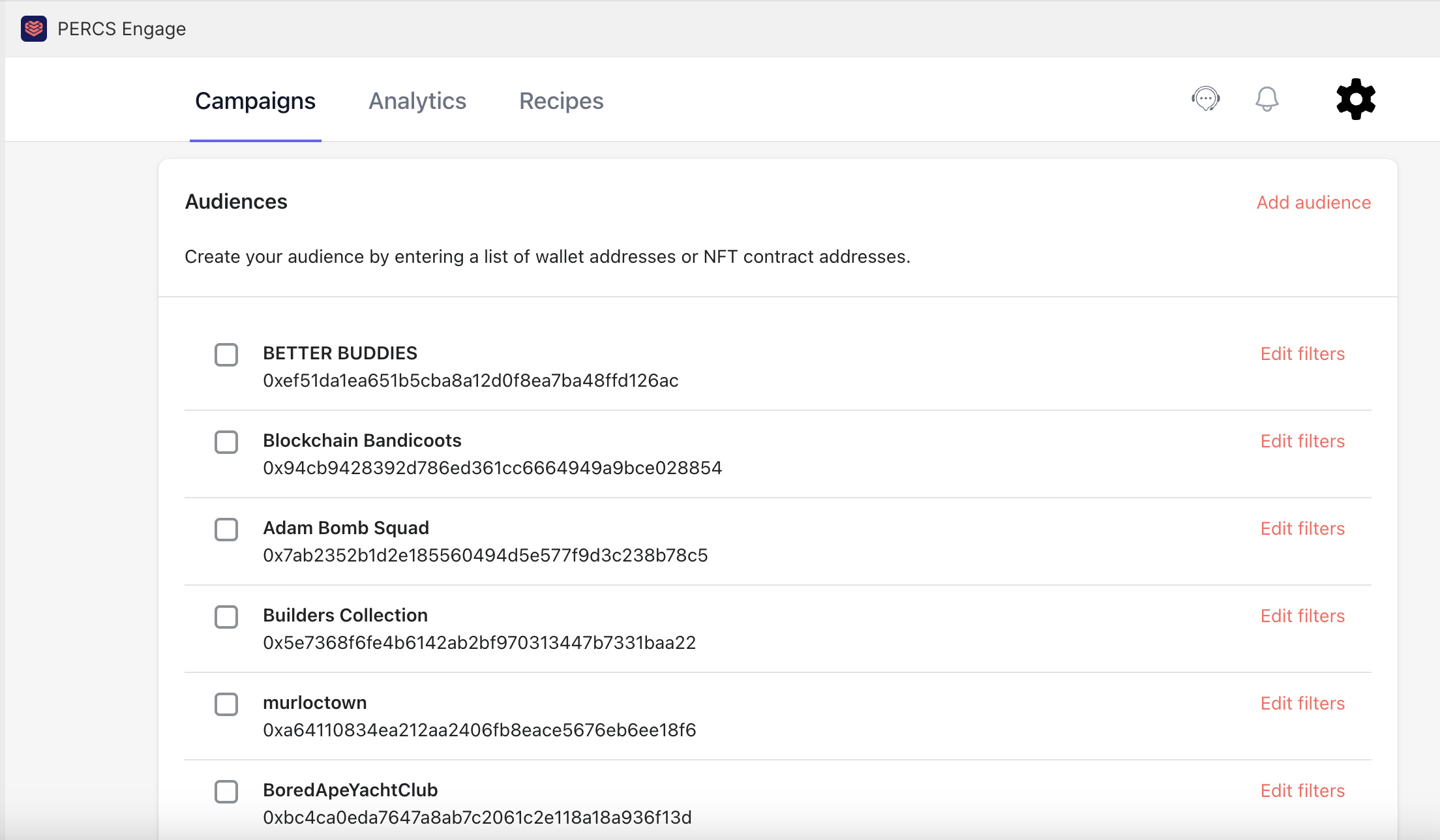Check the murloctown audience checkbox
Viewport: 1440px width, 840px height.
click(x=226, y=704)
